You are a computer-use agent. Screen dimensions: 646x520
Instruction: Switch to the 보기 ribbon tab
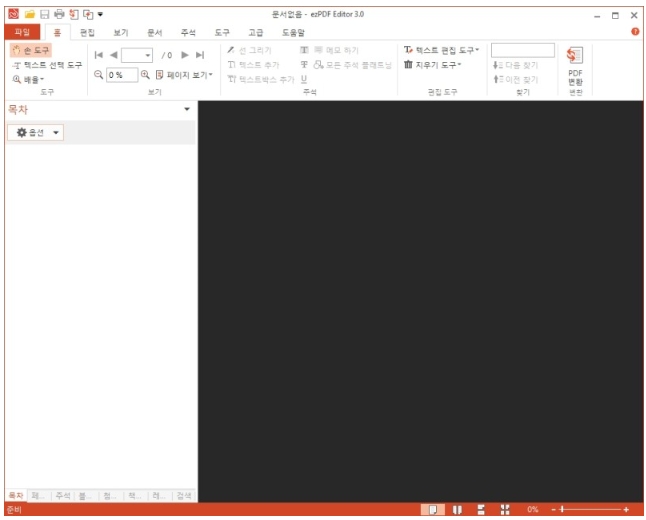point(121,33)
